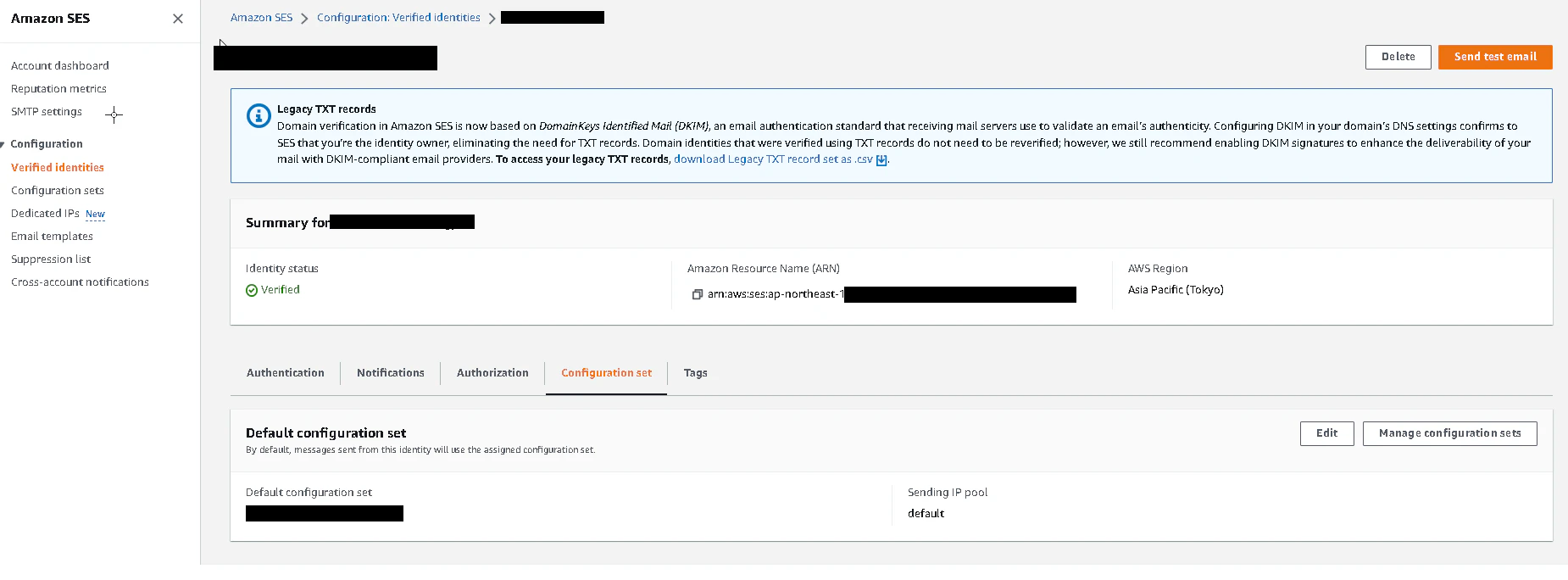Click the 'default' Sending IP pool value

point(926,514)
